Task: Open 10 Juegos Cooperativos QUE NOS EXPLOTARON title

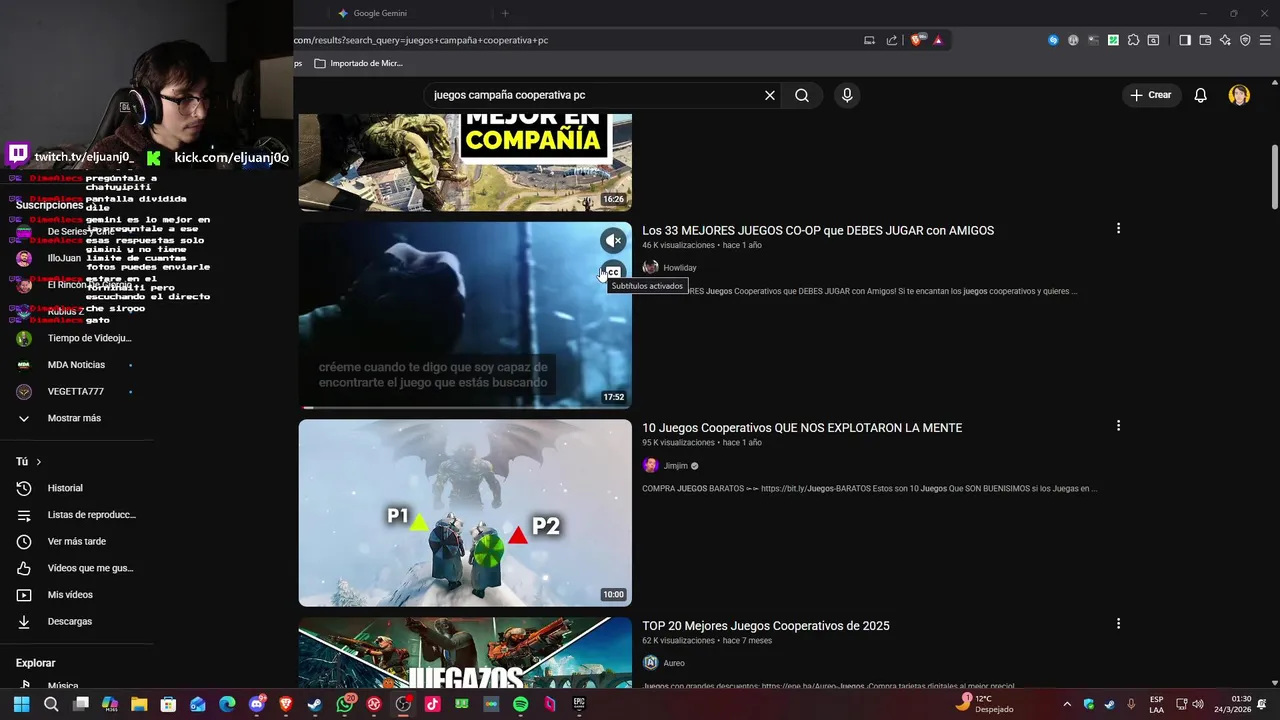Action: (802, 427)
